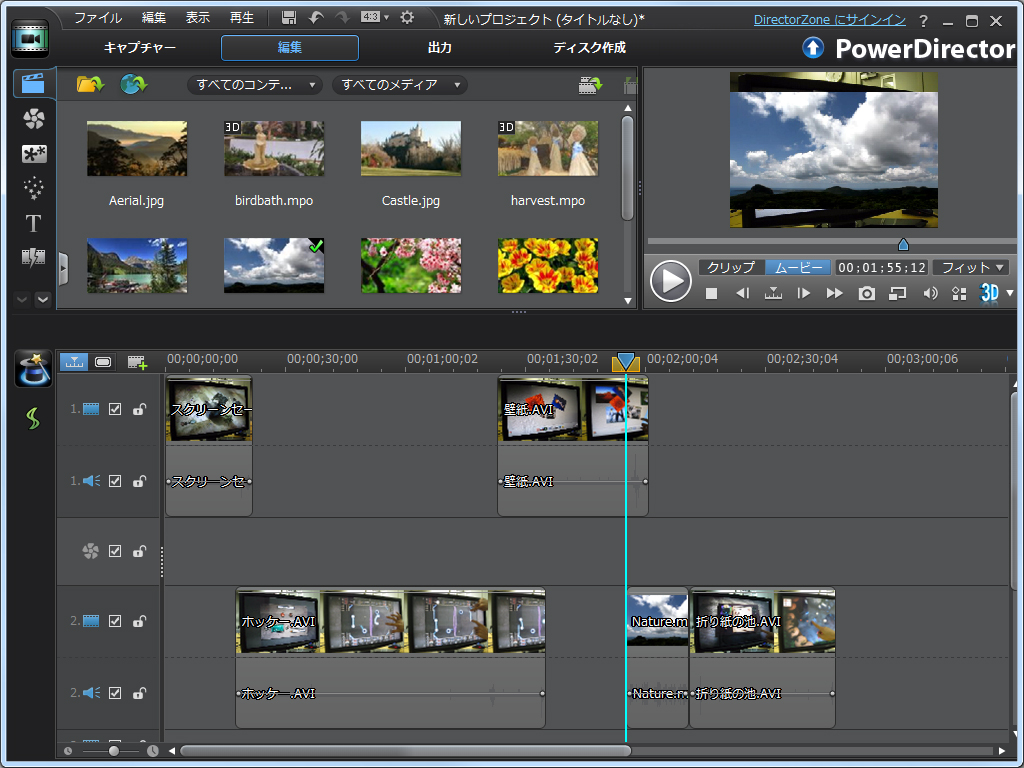Switch timeline to storyboard view toggle

coord(102,361)
